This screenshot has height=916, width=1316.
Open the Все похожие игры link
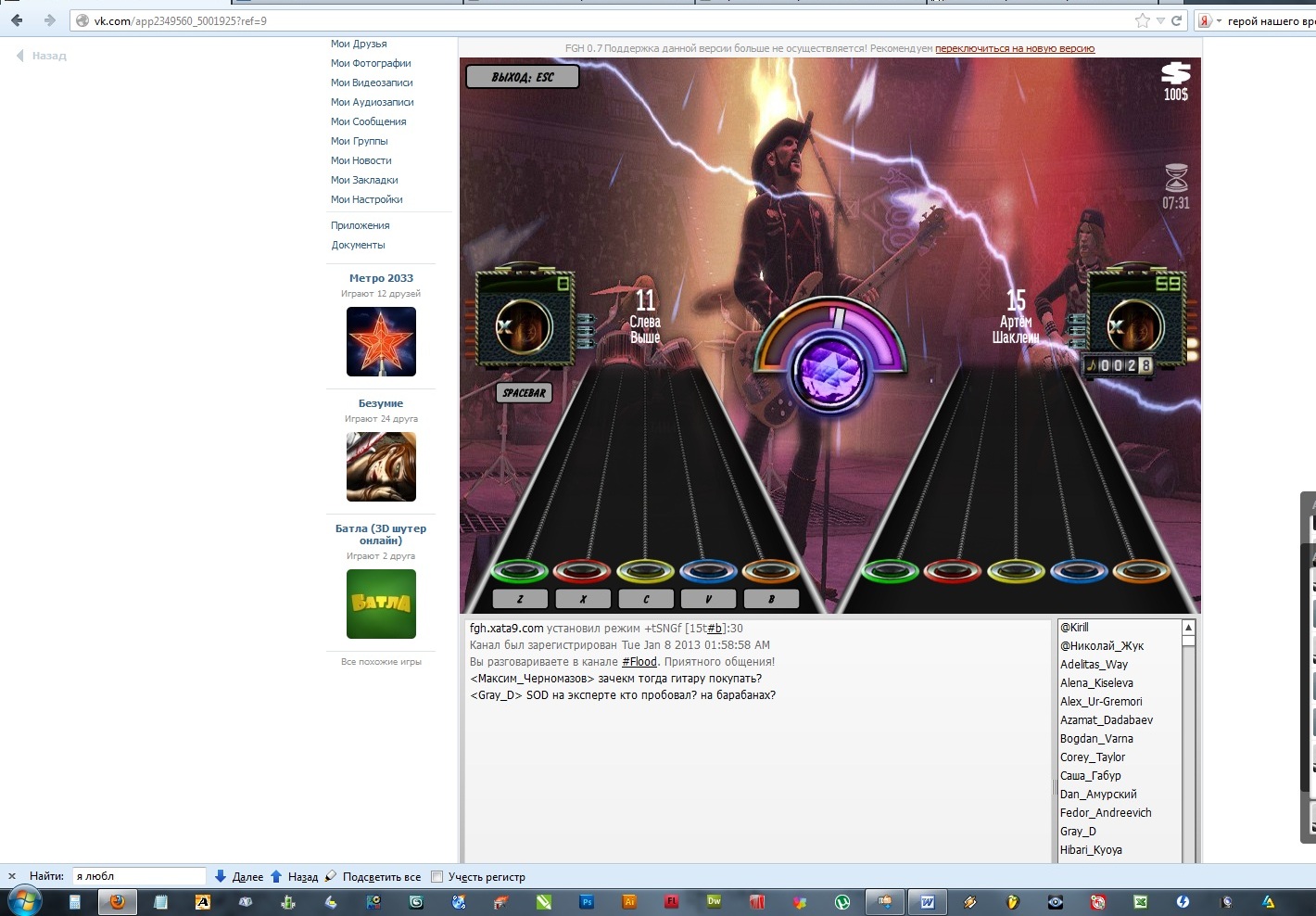(x=381, y=662)
